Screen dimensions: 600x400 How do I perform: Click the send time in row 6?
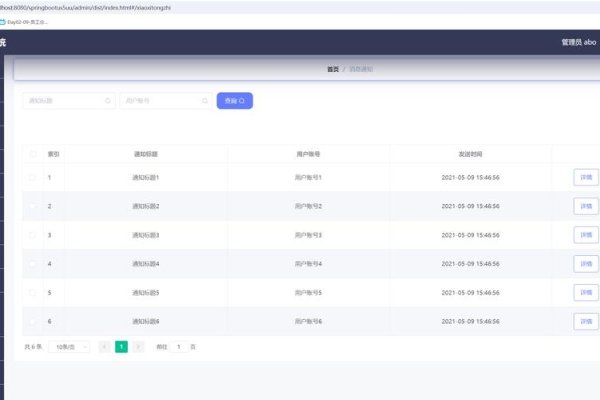(470, 321)
